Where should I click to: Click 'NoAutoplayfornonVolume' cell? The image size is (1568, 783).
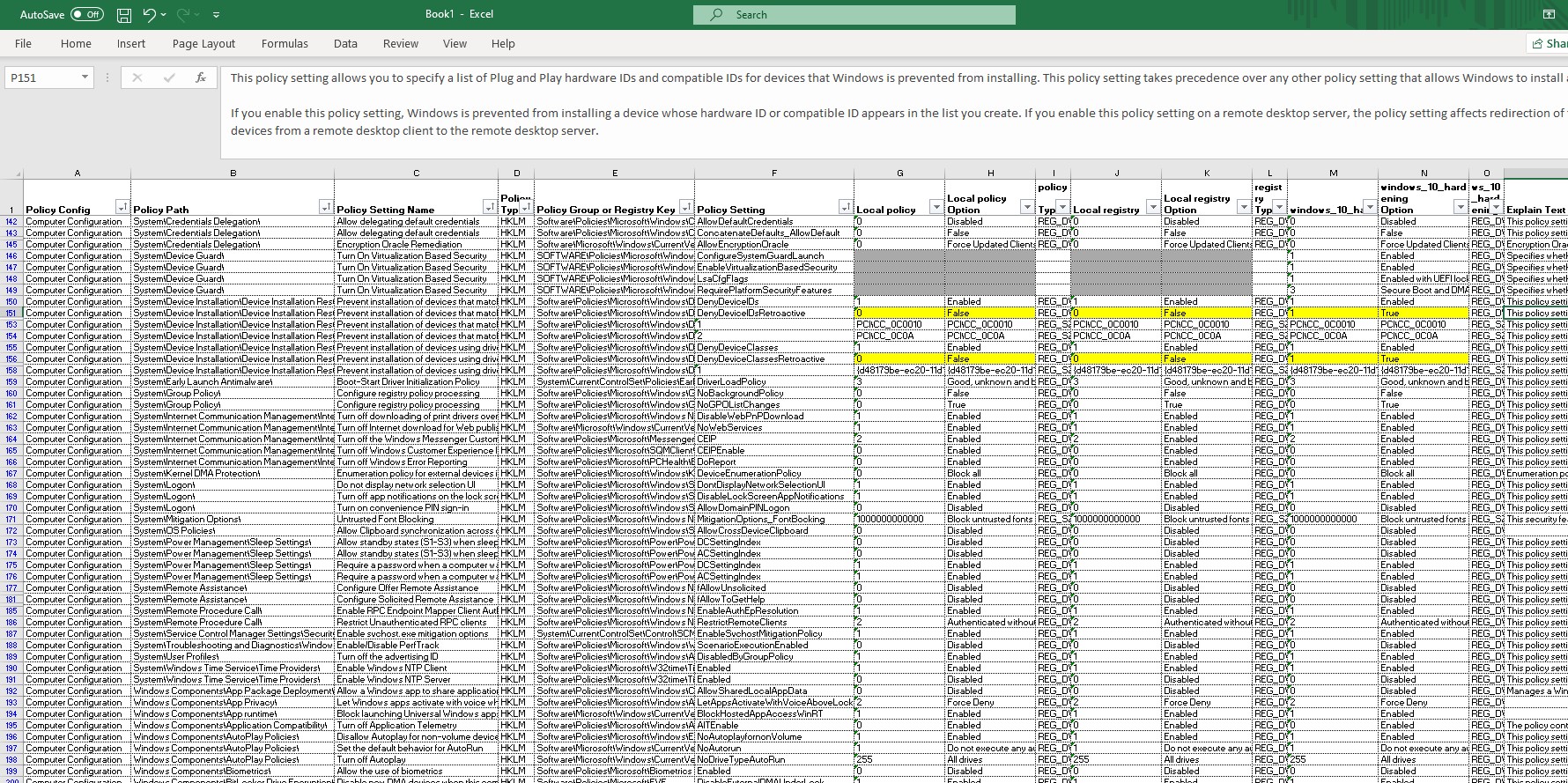coord(774,736)
